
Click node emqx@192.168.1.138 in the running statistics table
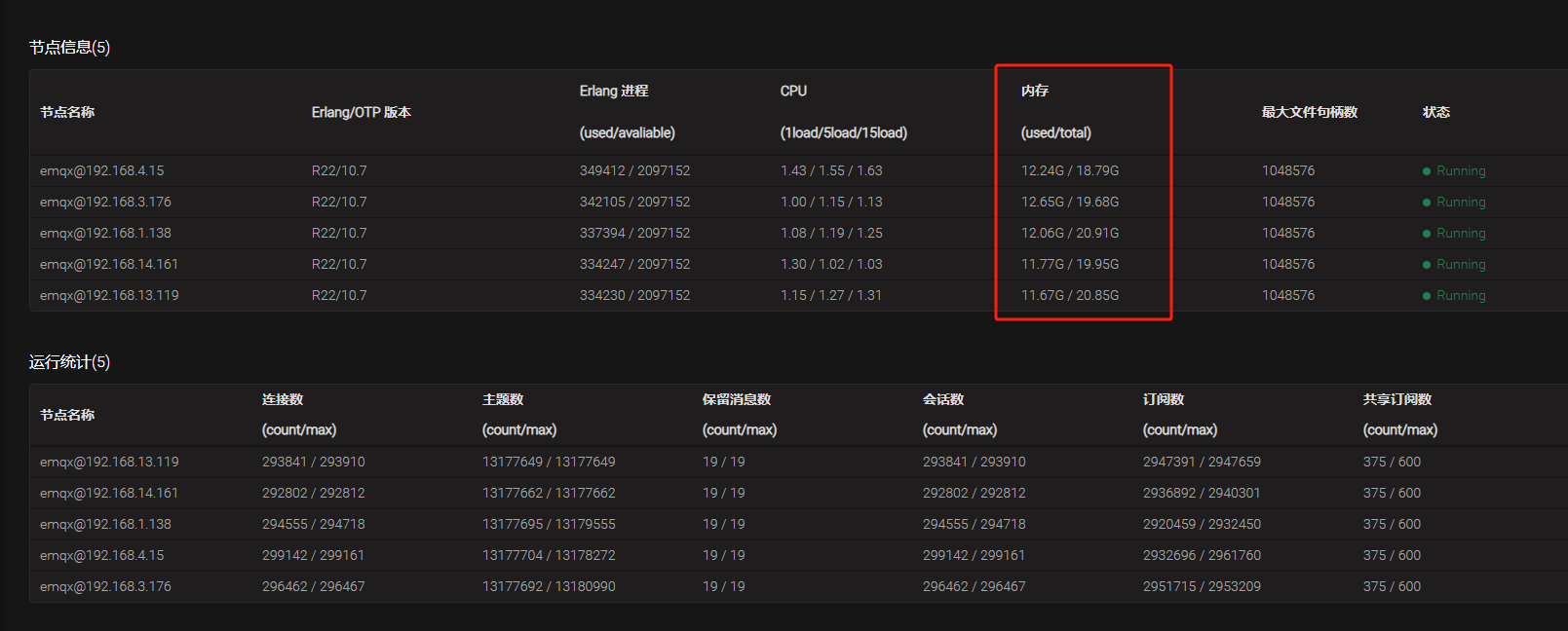coord(105,524)
